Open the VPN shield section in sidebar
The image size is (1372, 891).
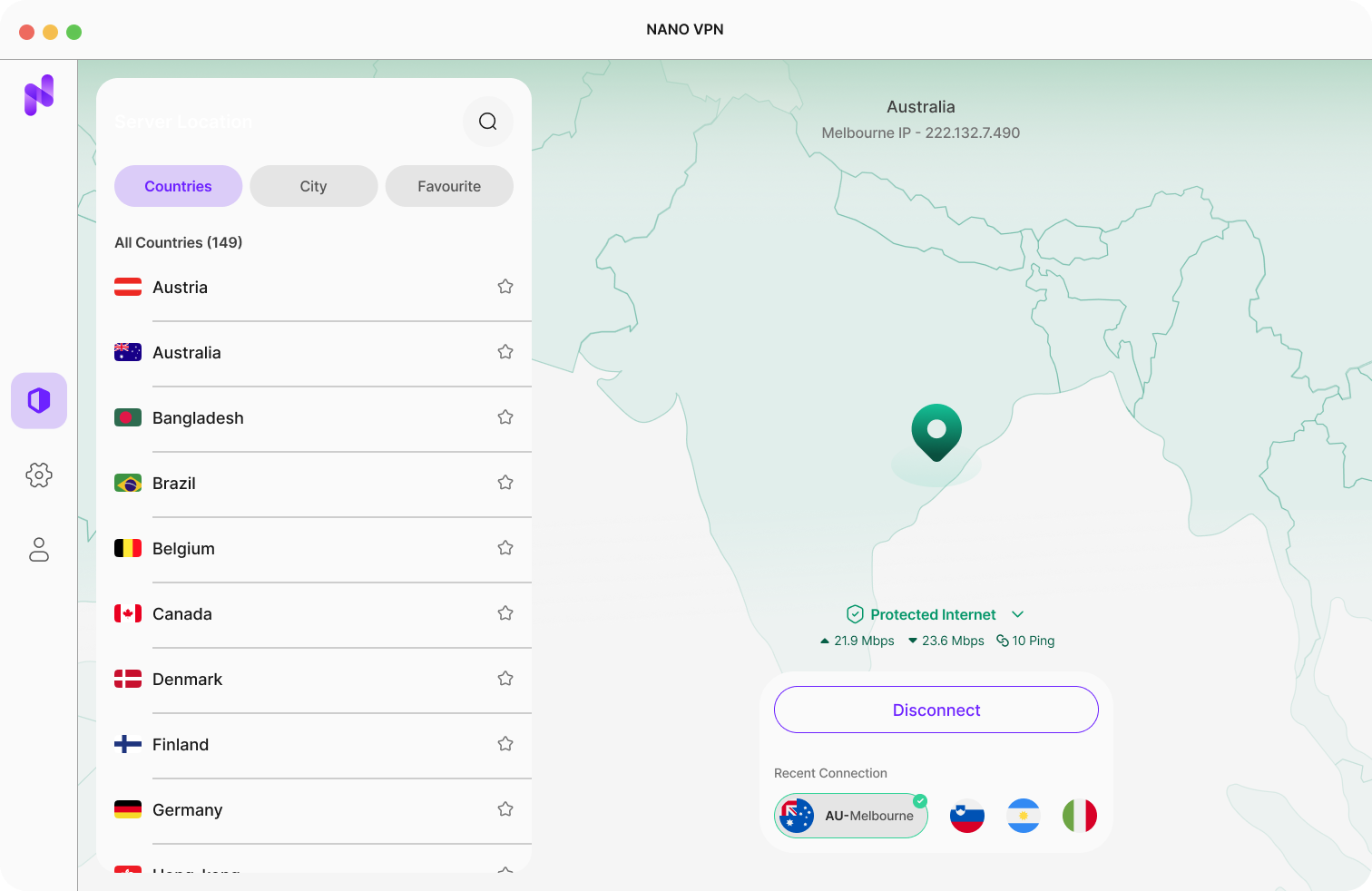click(39, 400)
